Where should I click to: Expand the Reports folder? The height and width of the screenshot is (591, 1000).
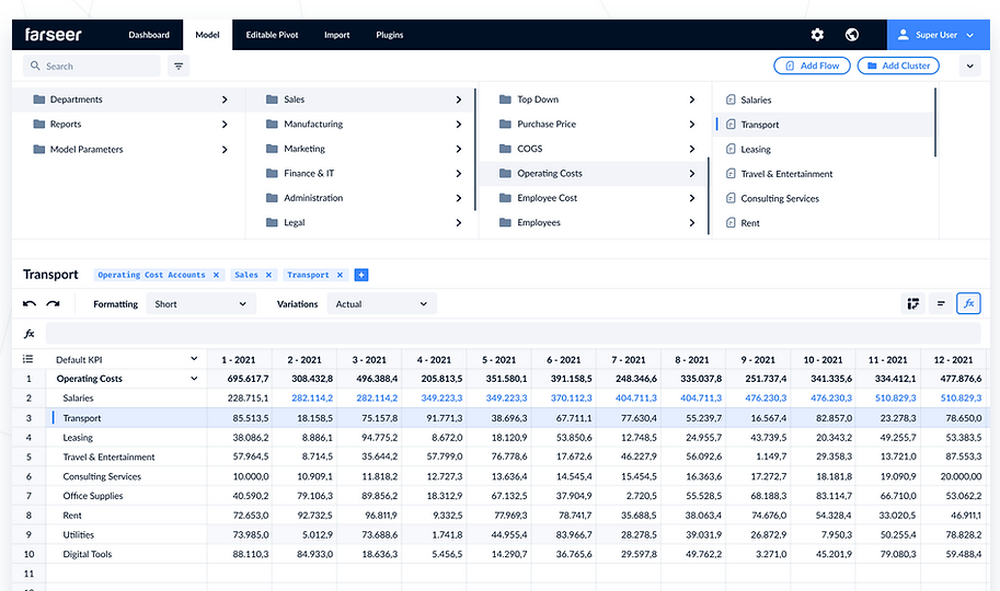click(x=224, y=124)
